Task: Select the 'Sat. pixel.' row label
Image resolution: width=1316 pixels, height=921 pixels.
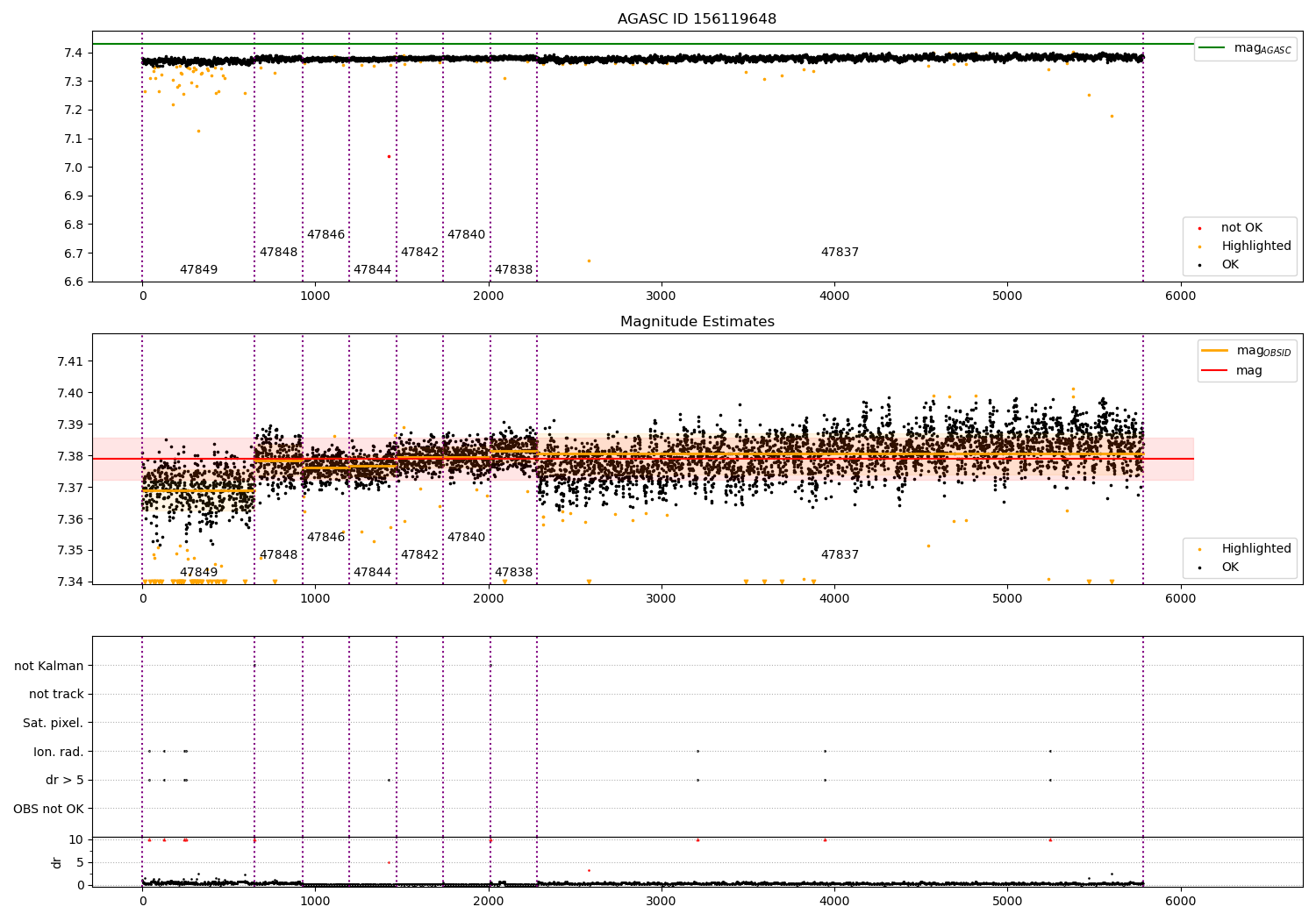Action: tap(53, 723)
